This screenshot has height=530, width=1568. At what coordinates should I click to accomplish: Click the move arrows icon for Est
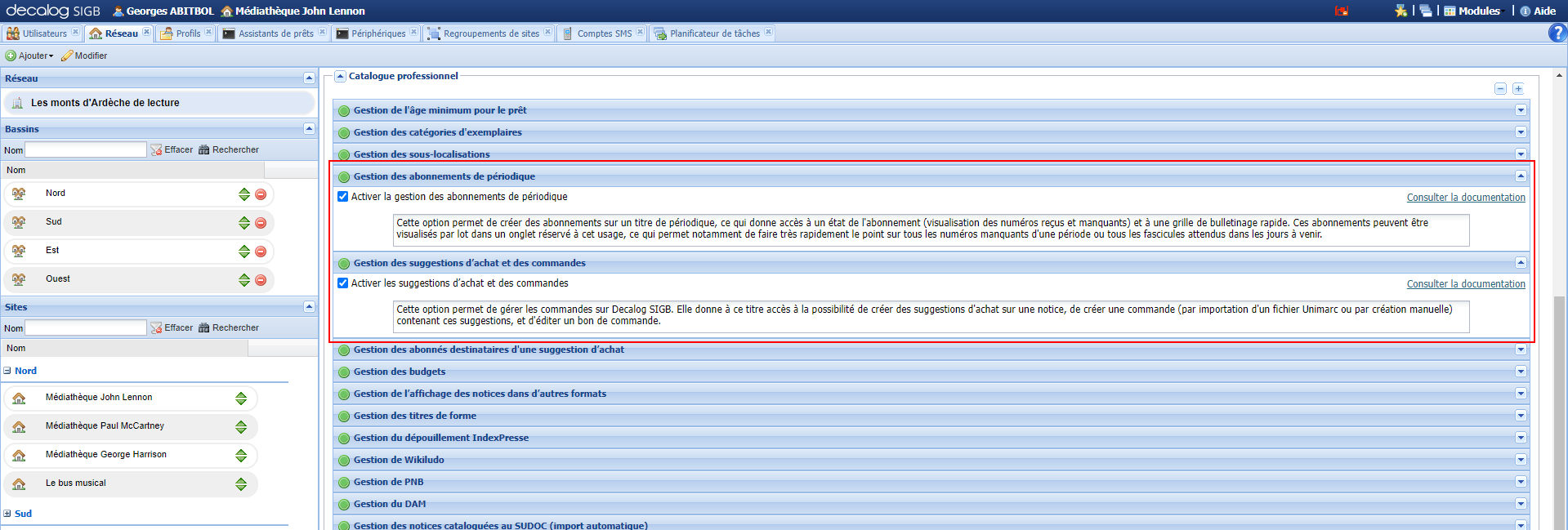pos(244,252)
